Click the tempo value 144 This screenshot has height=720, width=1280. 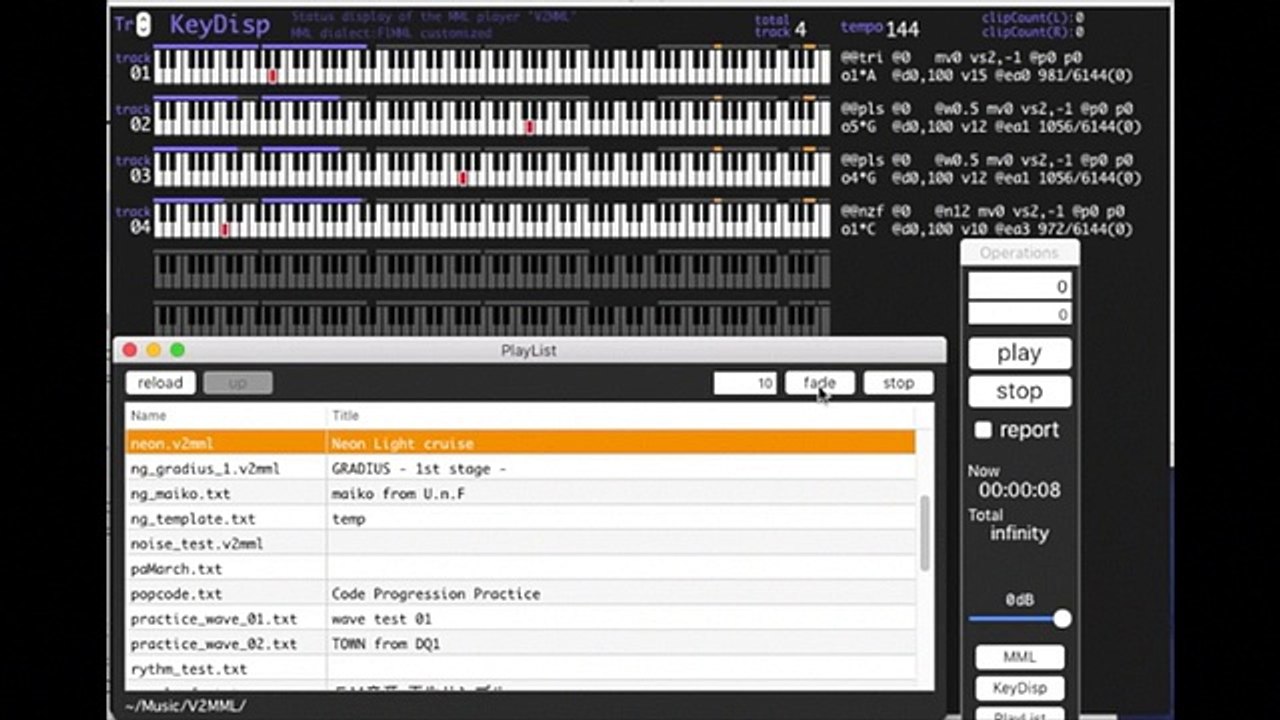902,29
